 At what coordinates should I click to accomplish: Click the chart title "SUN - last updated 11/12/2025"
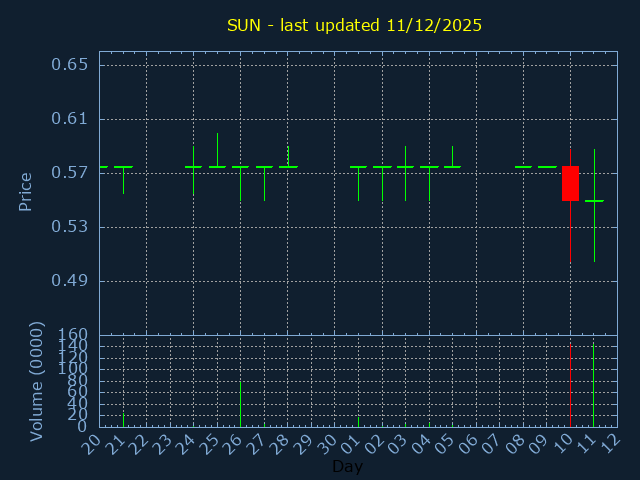(354, 25)
